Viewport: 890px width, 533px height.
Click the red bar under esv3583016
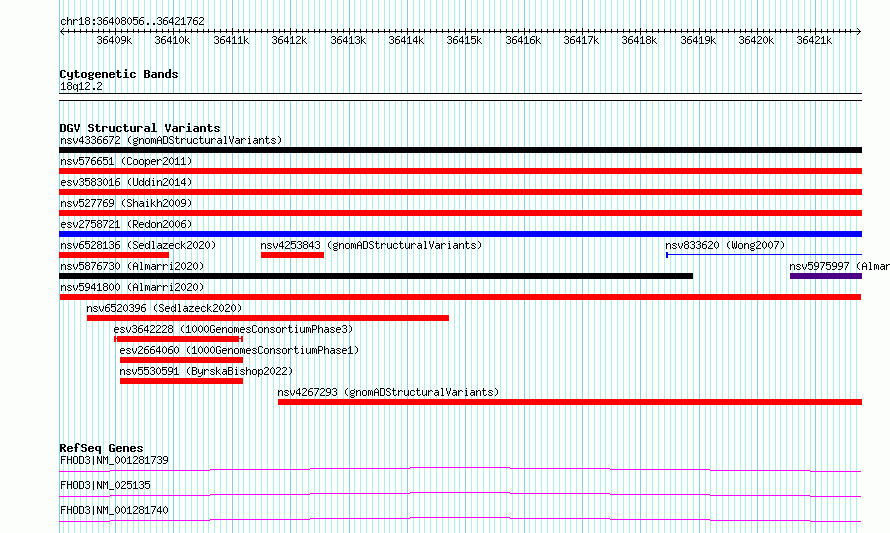[460, 192]
